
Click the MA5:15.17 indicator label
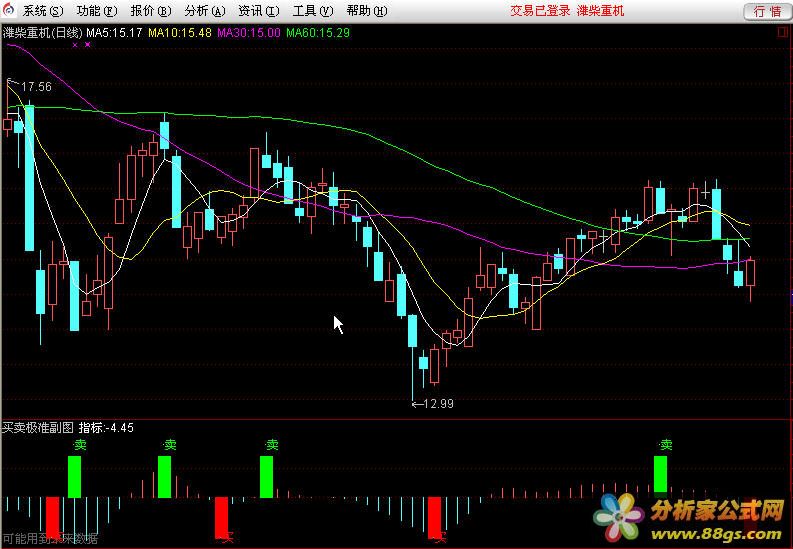coord(114,33)
